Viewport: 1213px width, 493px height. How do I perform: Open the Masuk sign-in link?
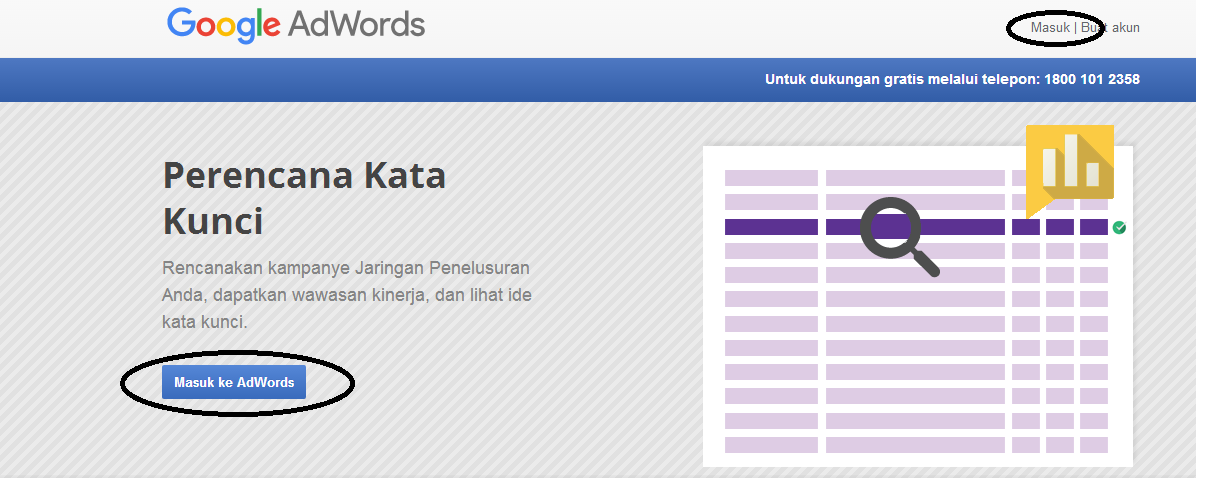(1050, 28)
